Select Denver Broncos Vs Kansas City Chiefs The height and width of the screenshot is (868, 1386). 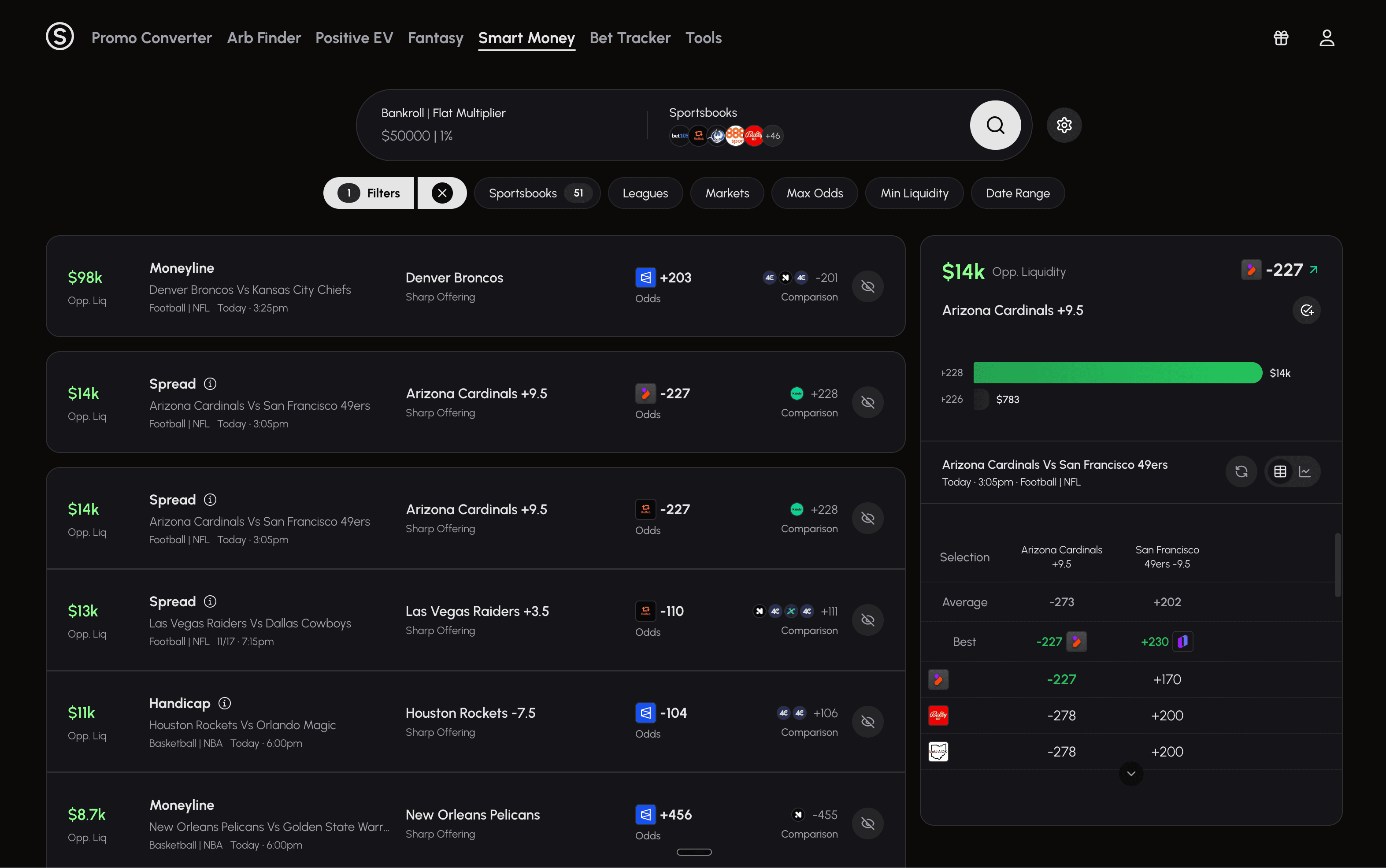250,289
